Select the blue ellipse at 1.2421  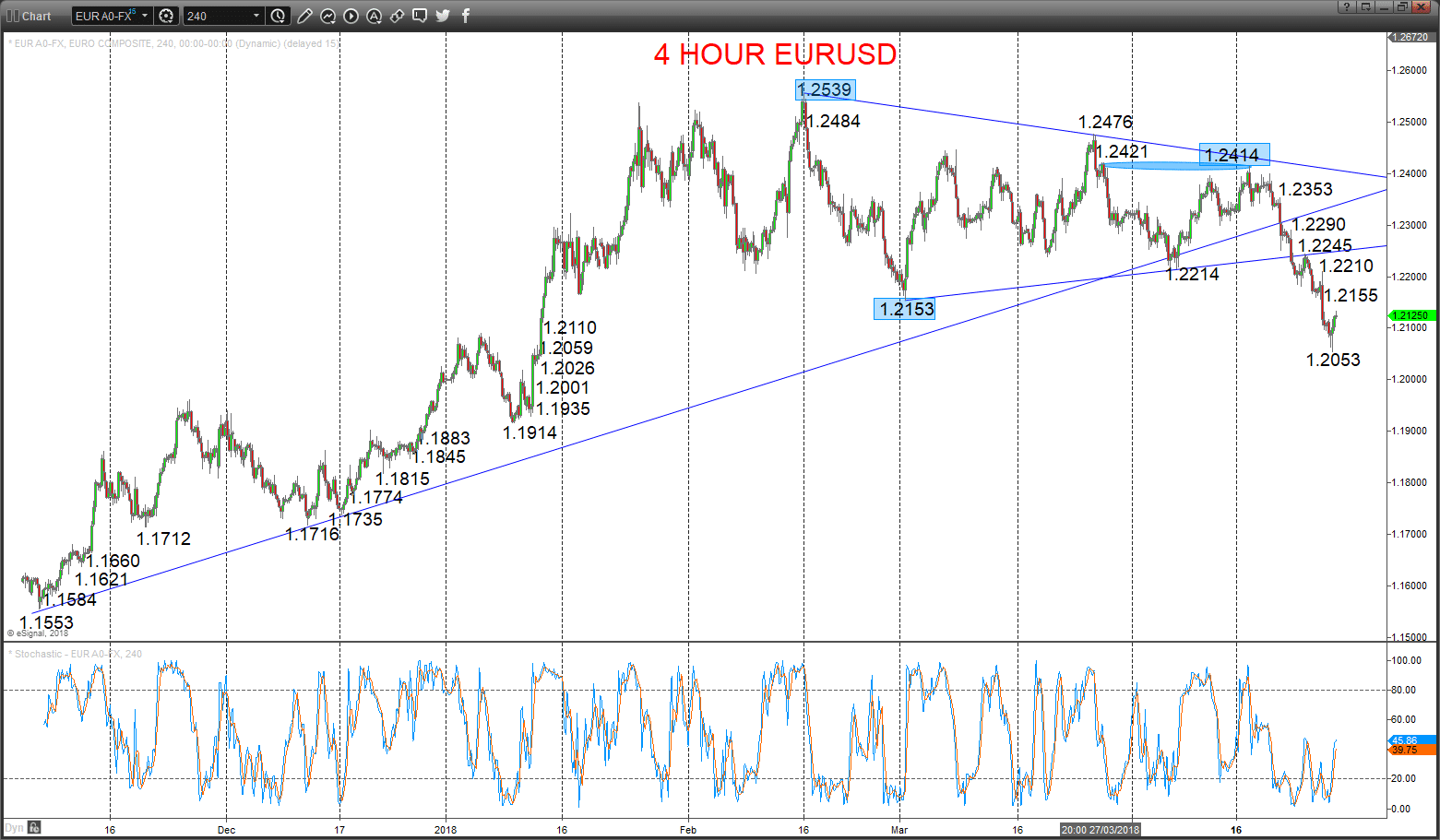tap(1176, 166)
